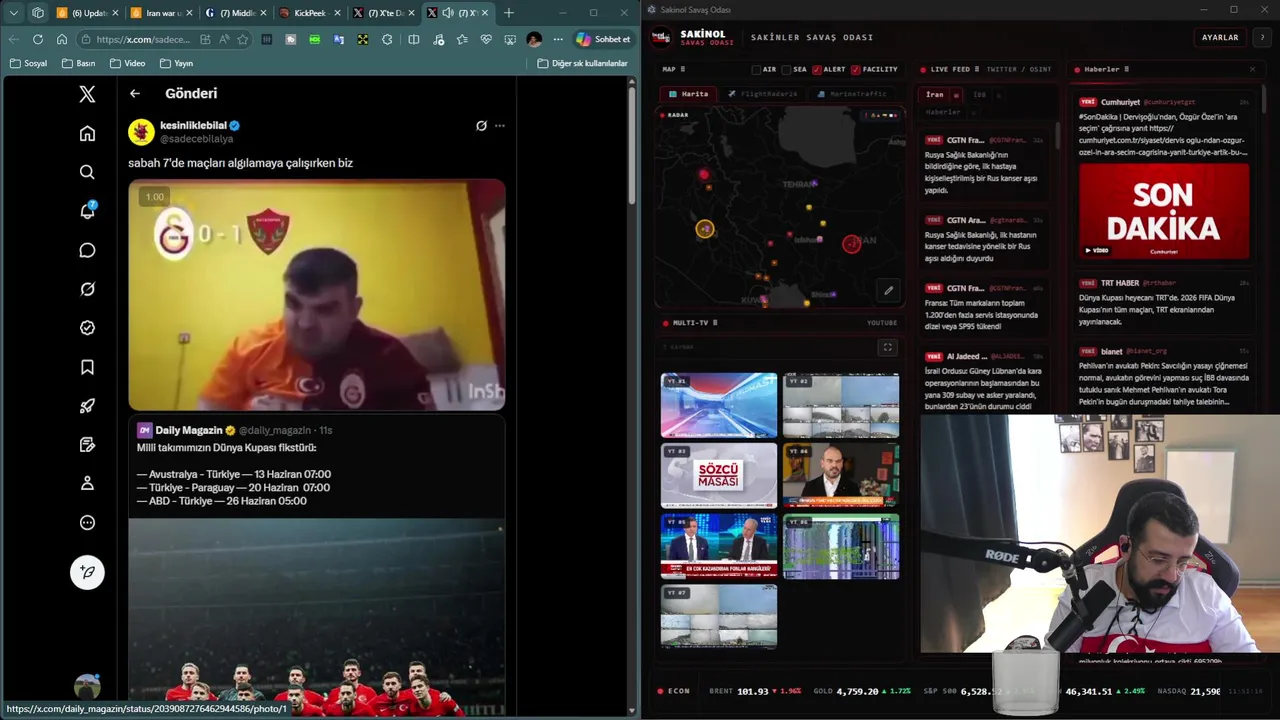Uncheck the ALERT map layer
This screenshot has height=720, width=1280.
tap(817, 69)
